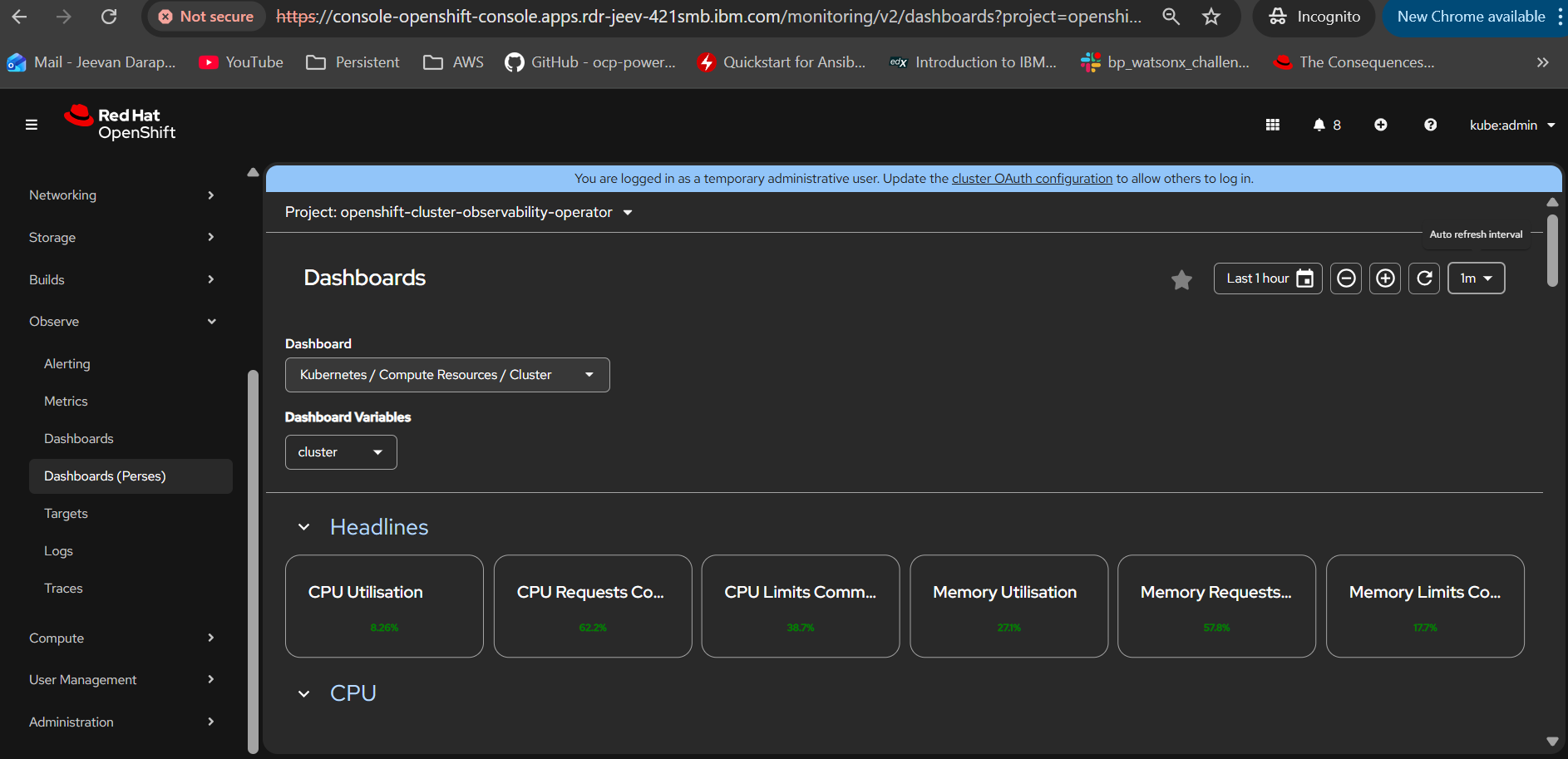Open the Metrics navigation item
Viewport: 1568px width, 759px height.
pyautogui.click(x=66, y=402)
